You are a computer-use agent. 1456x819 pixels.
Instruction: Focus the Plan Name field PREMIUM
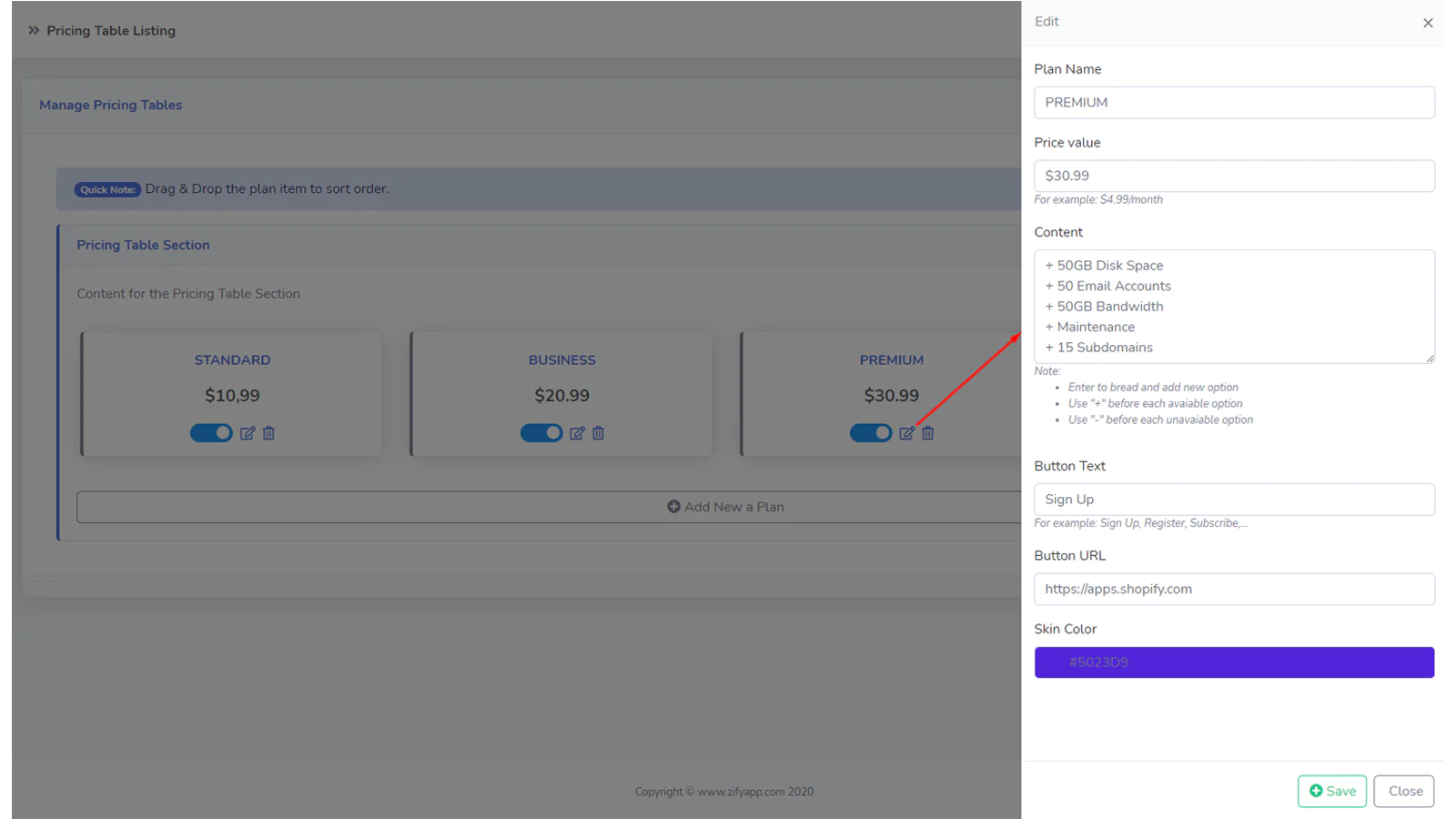tap(1234, 103)
